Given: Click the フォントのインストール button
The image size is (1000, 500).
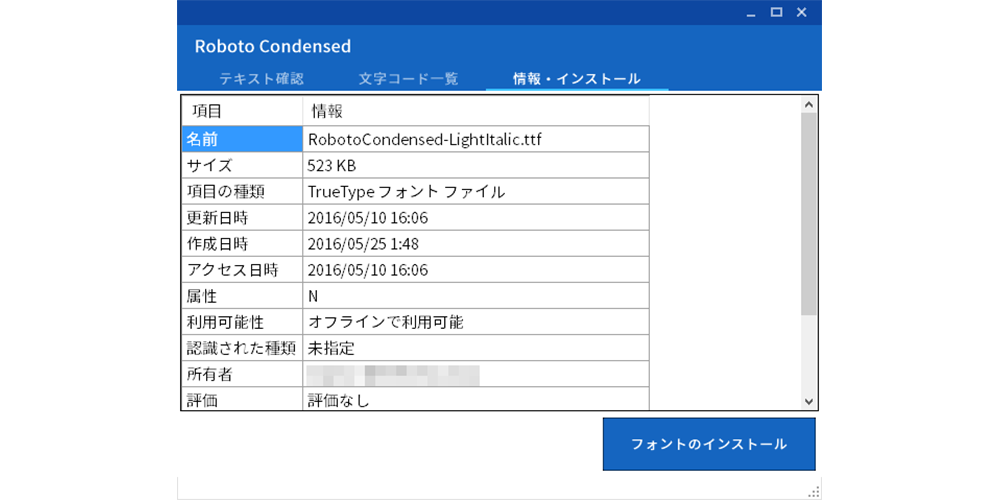Looking at the screenshot, I should (709, 445).
